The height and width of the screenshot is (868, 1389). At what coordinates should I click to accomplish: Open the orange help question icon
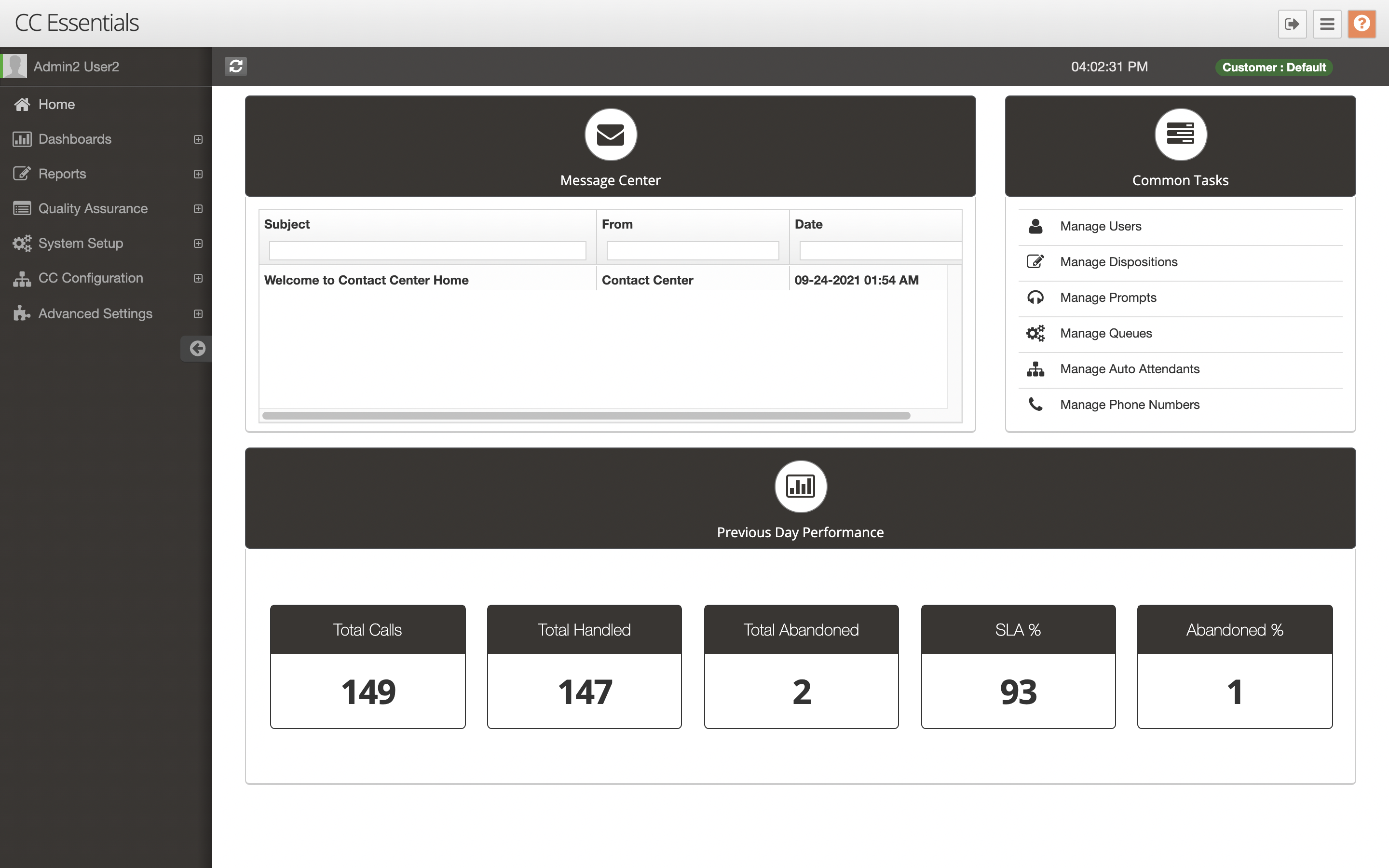click(1362, 24)
